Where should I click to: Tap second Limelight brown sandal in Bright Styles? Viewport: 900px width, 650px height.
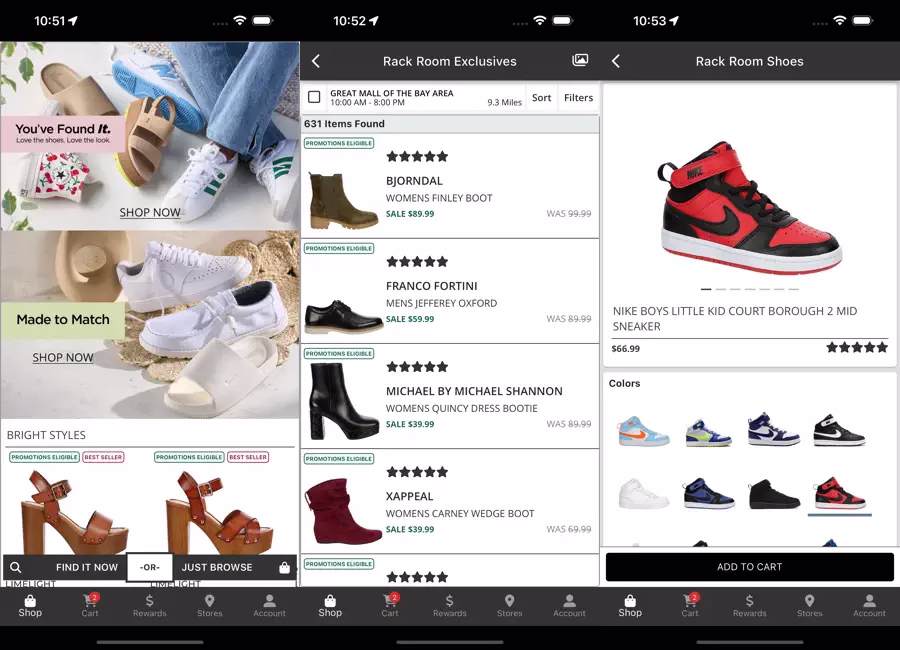219,512
